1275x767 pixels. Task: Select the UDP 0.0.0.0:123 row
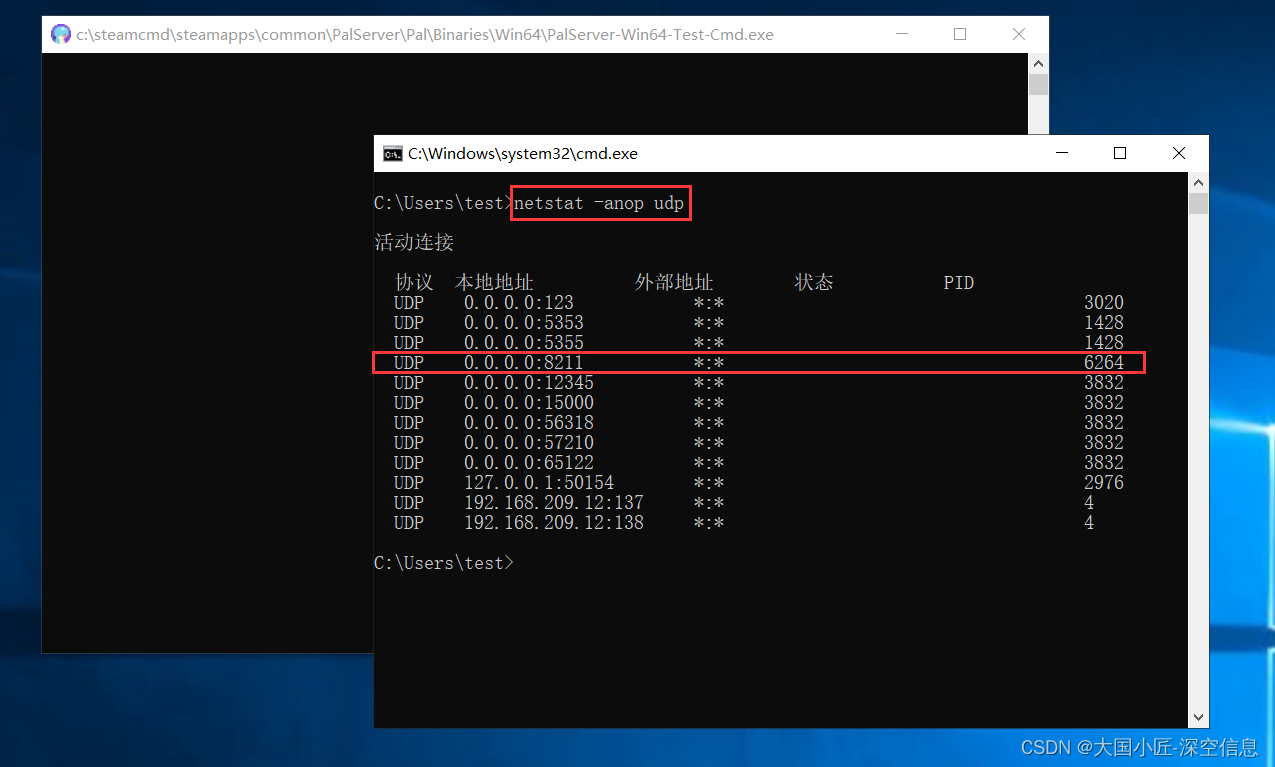click(520, 302)
